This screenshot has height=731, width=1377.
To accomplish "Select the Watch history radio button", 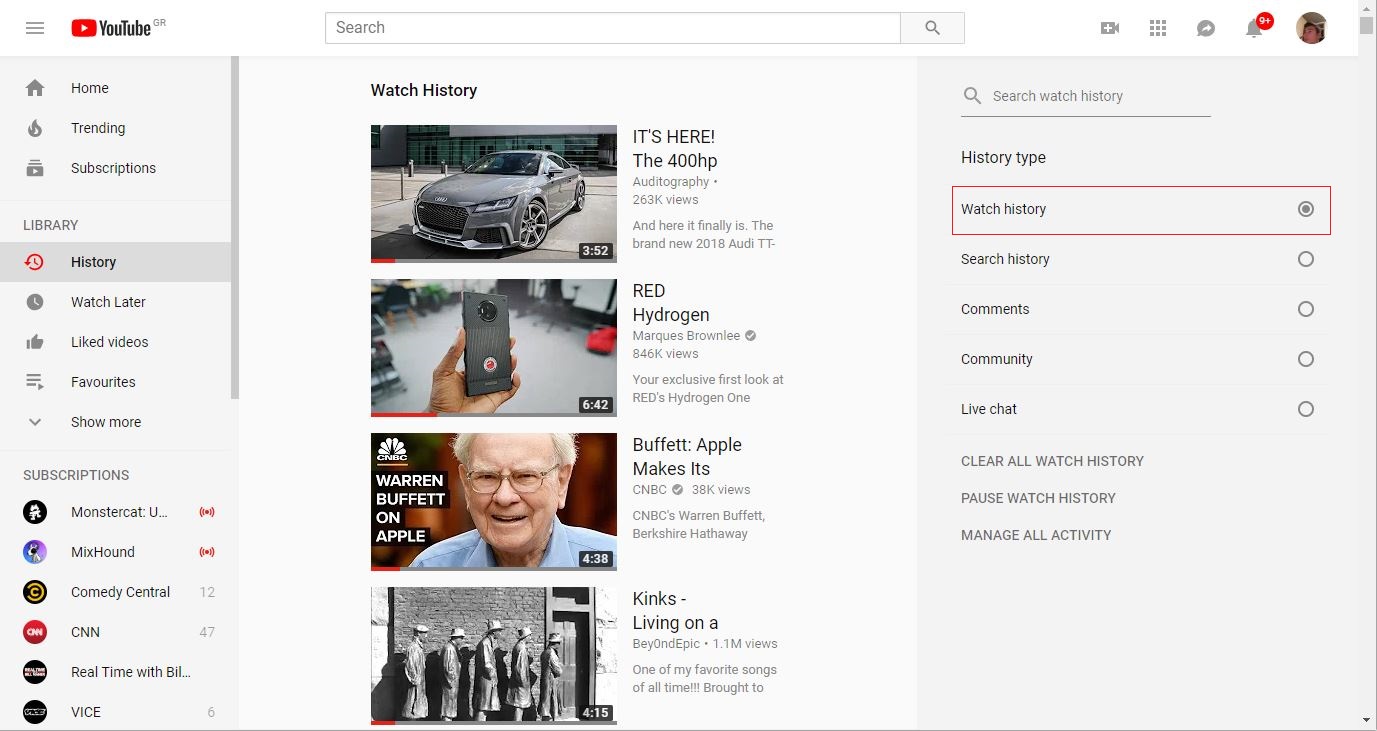I will point(1305,209).
